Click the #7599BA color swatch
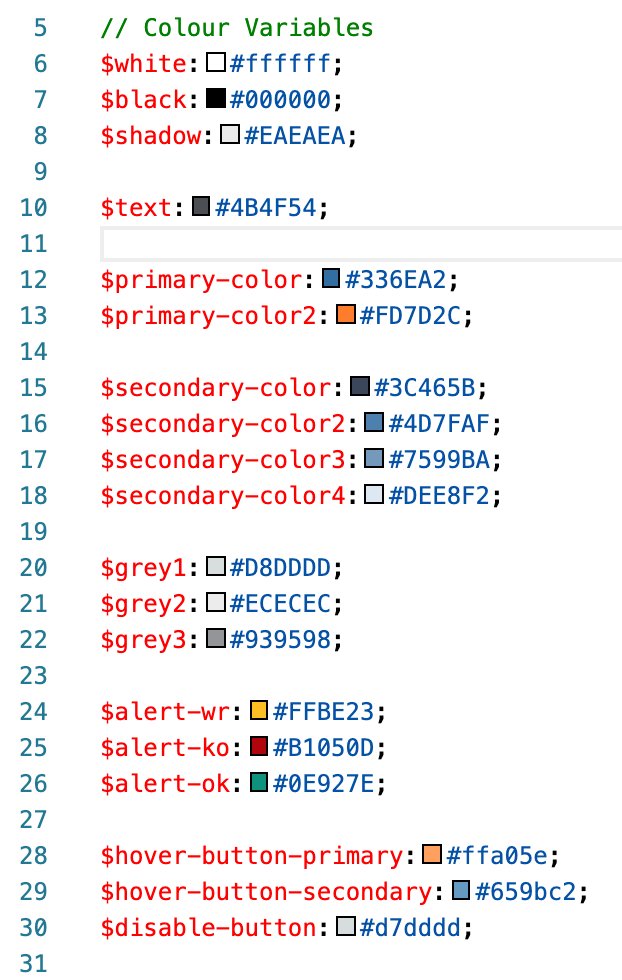The image size is (622, 980). click(374, 458)
